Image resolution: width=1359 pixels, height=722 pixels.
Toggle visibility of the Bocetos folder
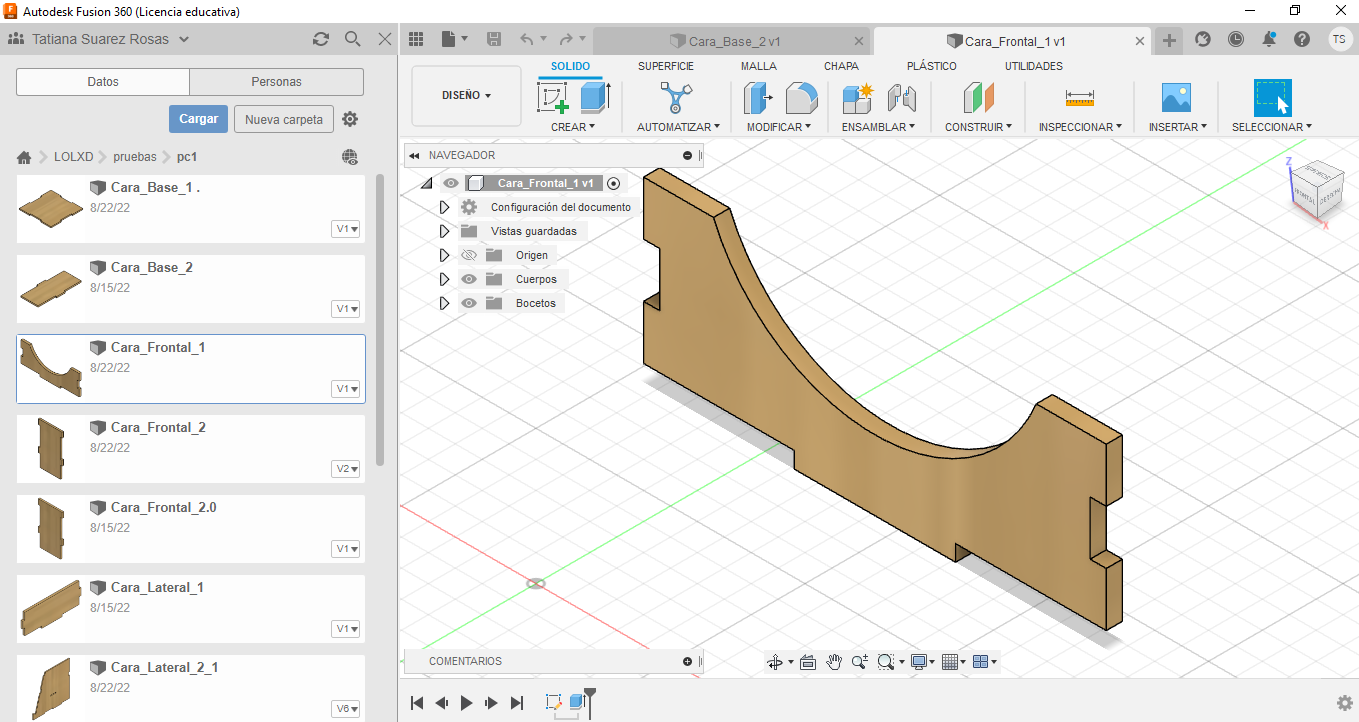[x=468, y=303]
